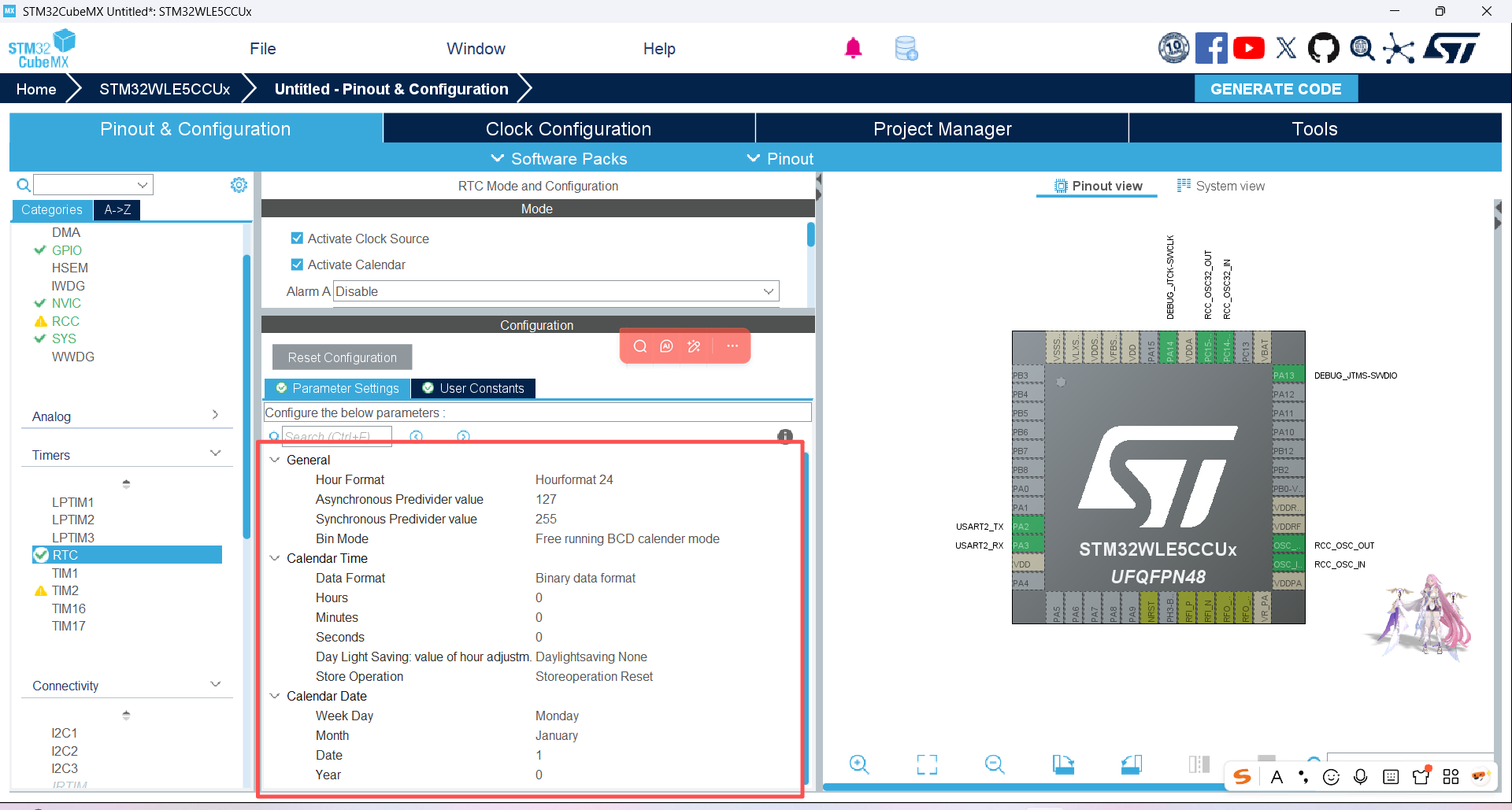Open ST Facebook page icon
Viewport: 1512px width, 810px height.
point(1211,49)
